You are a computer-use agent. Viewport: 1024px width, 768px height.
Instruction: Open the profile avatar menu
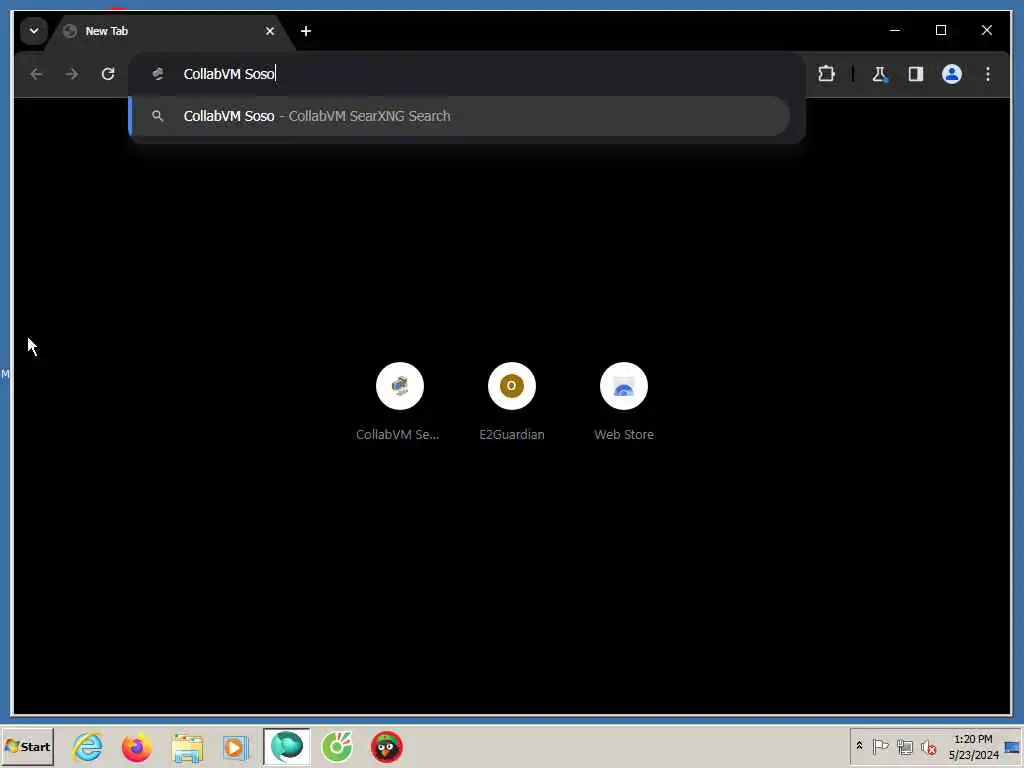(952, 74)
